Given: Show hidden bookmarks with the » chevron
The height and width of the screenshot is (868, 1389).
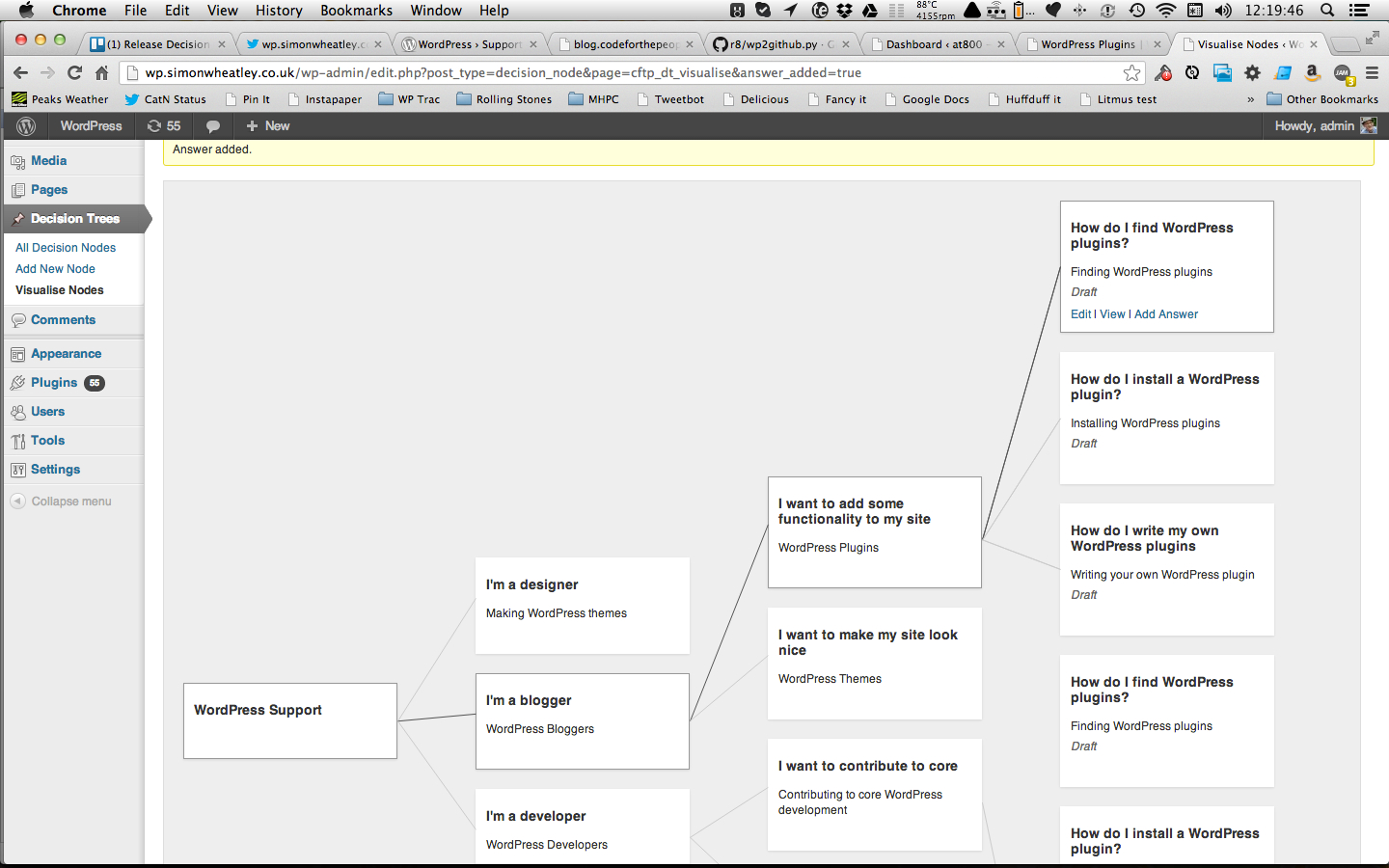Looking at the screenshot, I should pyautogui.click(x=1250, y=99).
